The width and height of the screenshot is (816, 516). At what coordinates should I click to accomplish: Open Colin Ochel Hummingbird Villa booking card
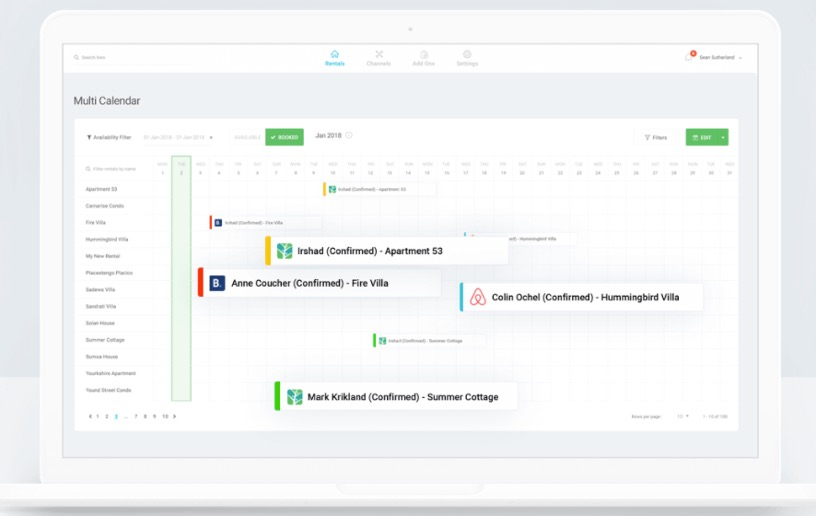(581, 297)
